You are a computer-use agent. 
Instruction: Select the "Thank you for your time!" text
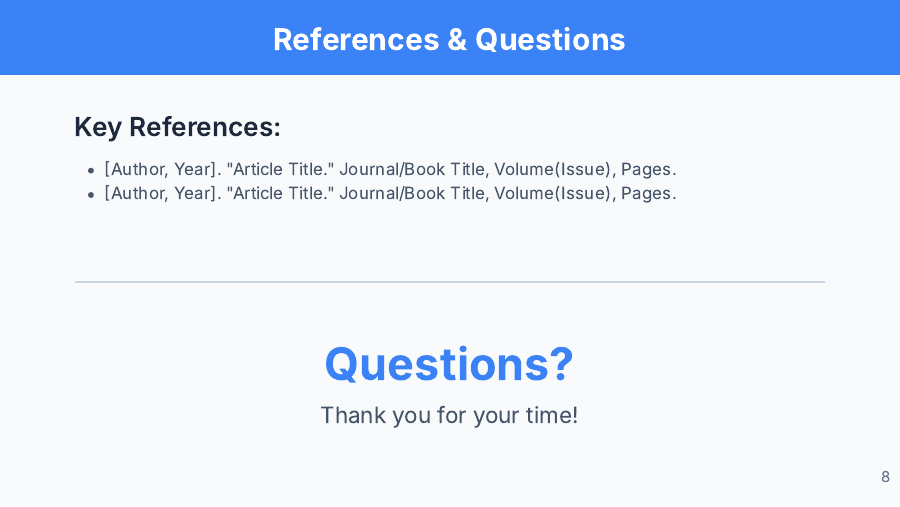point(449,415)
